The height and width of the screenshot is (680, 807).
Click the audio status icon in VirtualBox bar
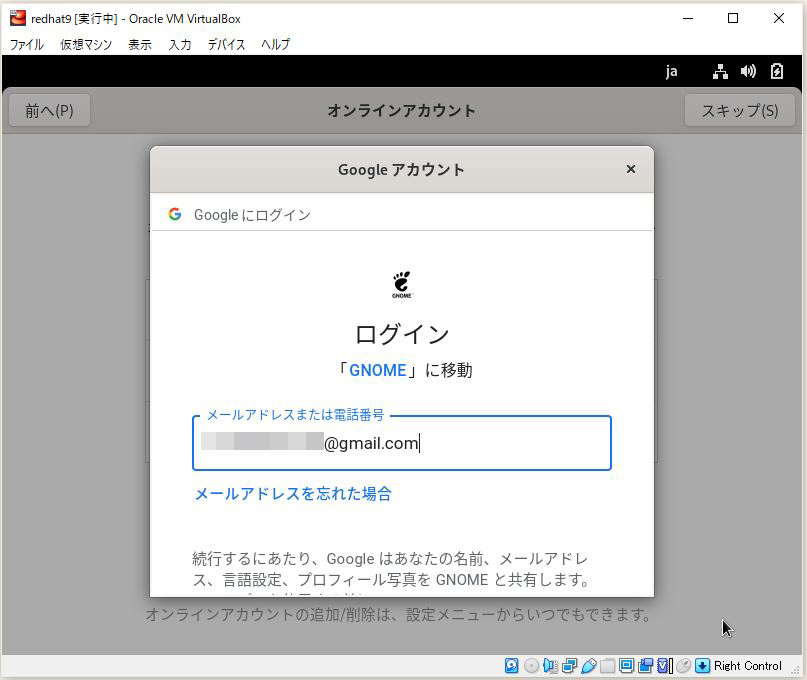(x=550, y=666)
